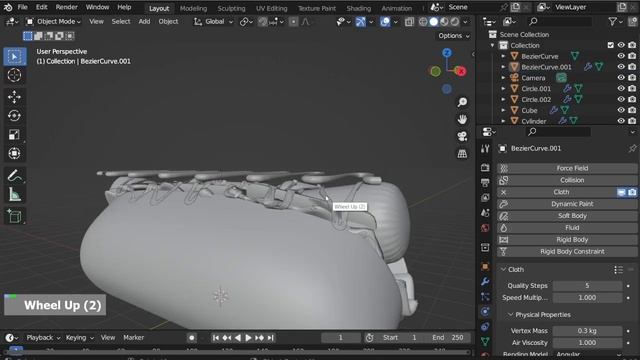Add a Force Field physics

point(567,168)
